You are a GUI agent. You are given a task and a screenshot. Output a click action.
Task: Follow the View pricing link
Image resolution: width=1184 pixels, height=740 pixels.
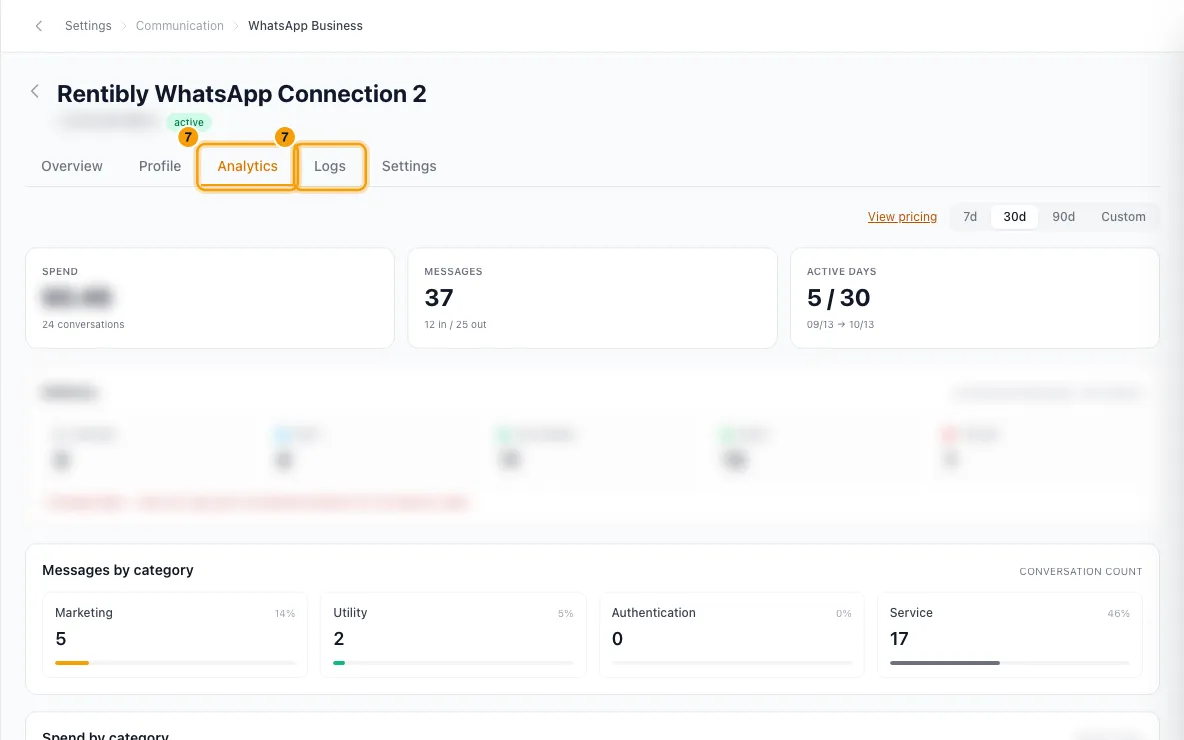tap(902, 217)
